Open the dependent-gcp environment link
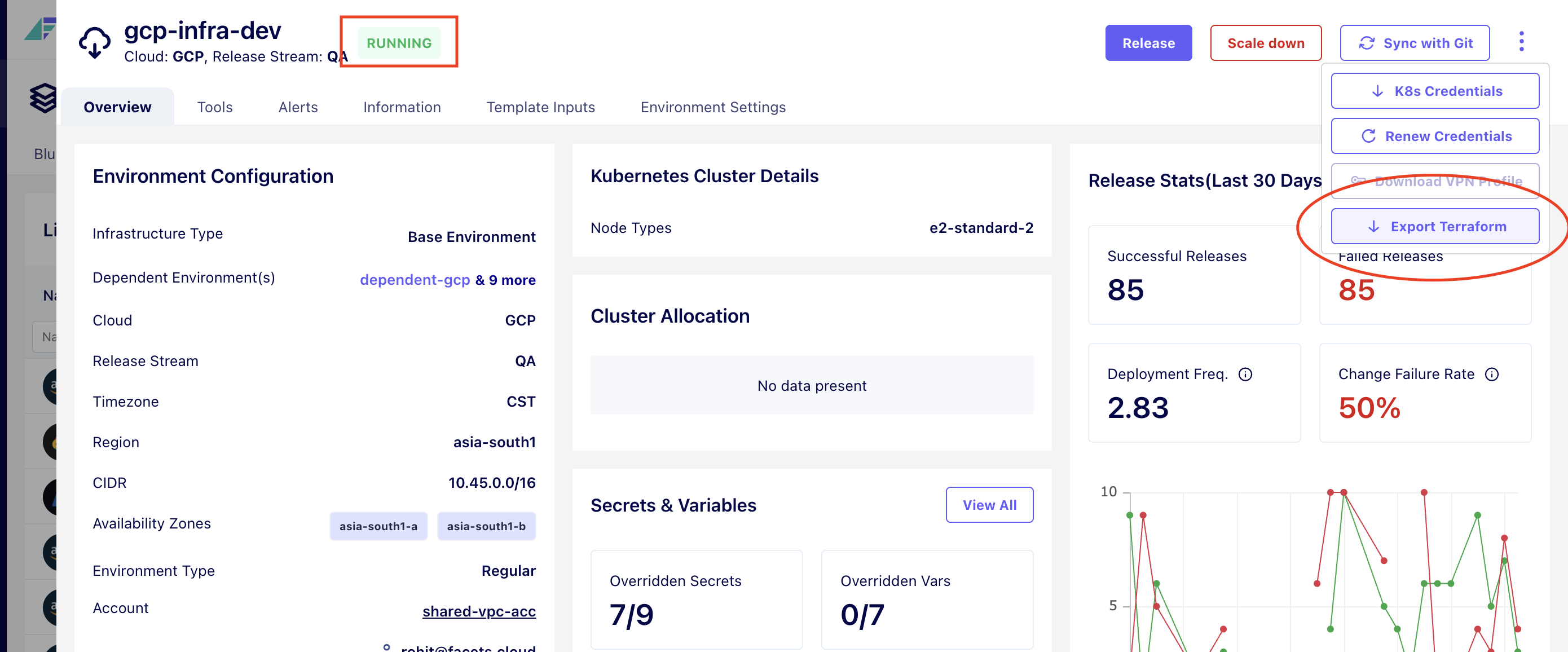1568x652 pixels. coord(415,280)
